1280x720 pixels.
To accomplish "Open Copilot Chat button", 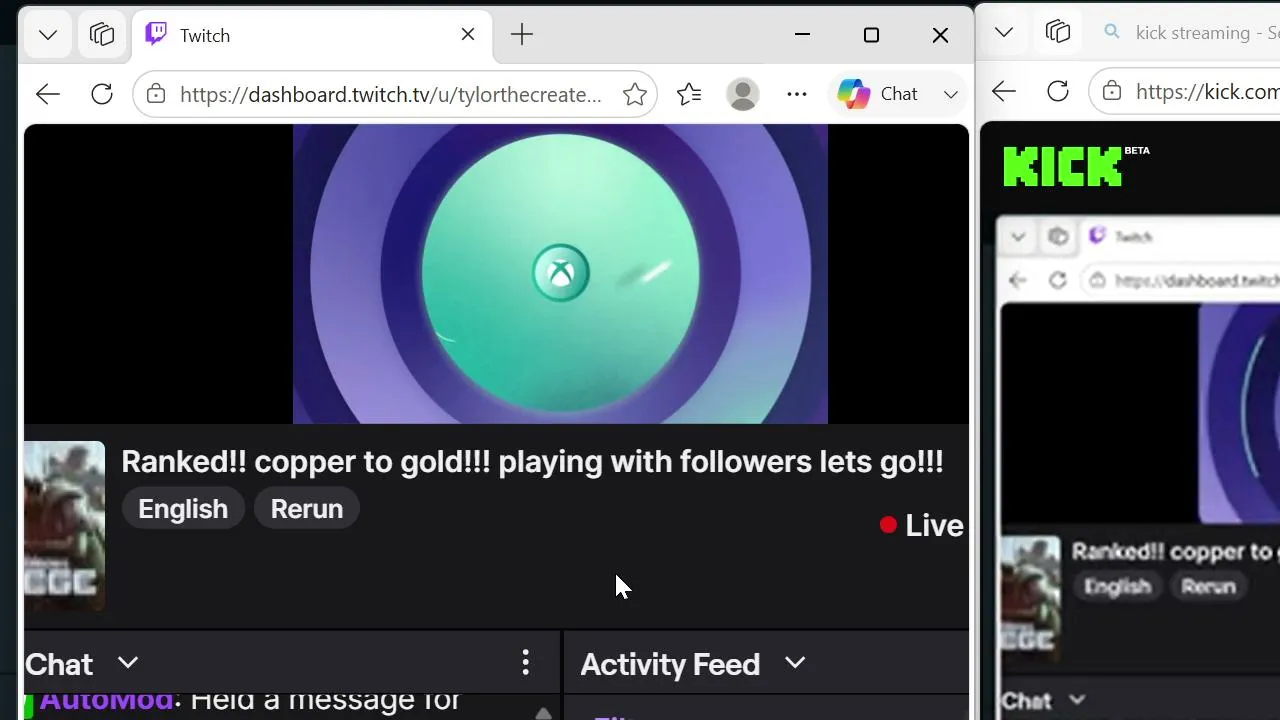I will point(877,94).
